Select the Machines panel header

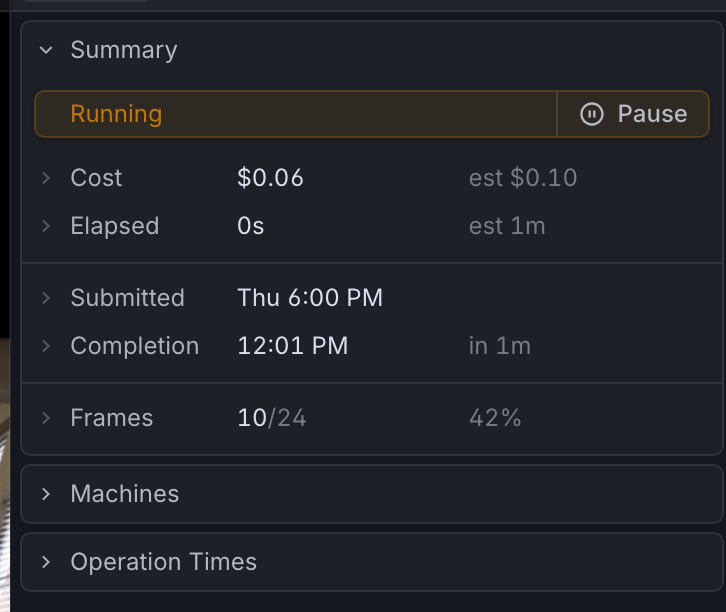372,494
